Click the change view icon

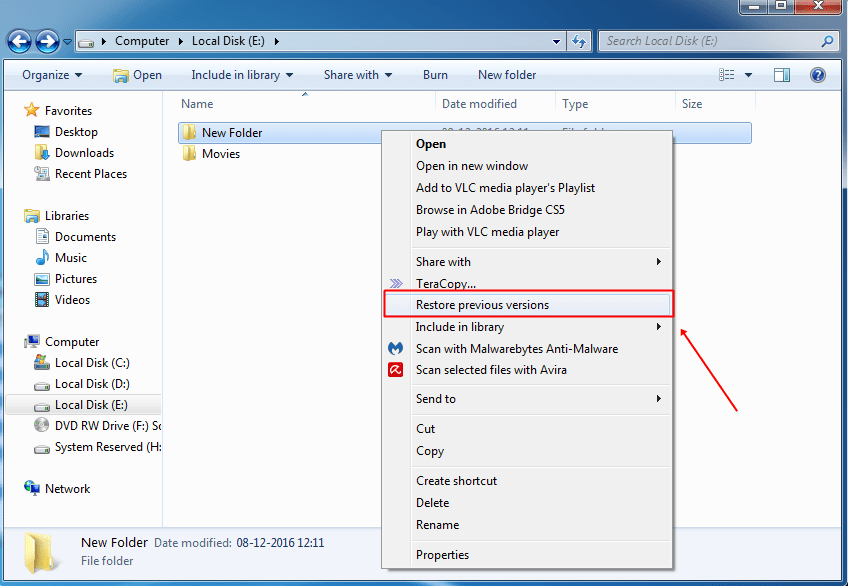[727, 74]
